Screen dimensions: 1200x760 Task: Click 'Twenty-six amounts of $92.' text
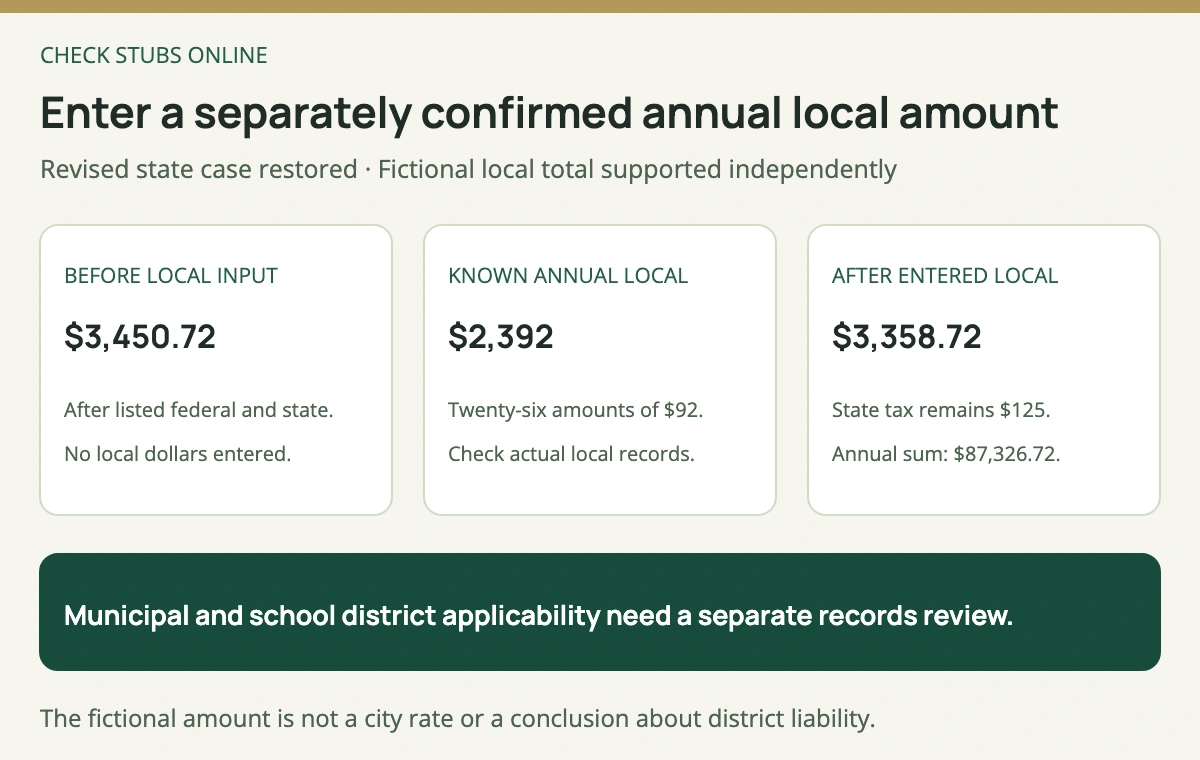(x=576, y=410)
